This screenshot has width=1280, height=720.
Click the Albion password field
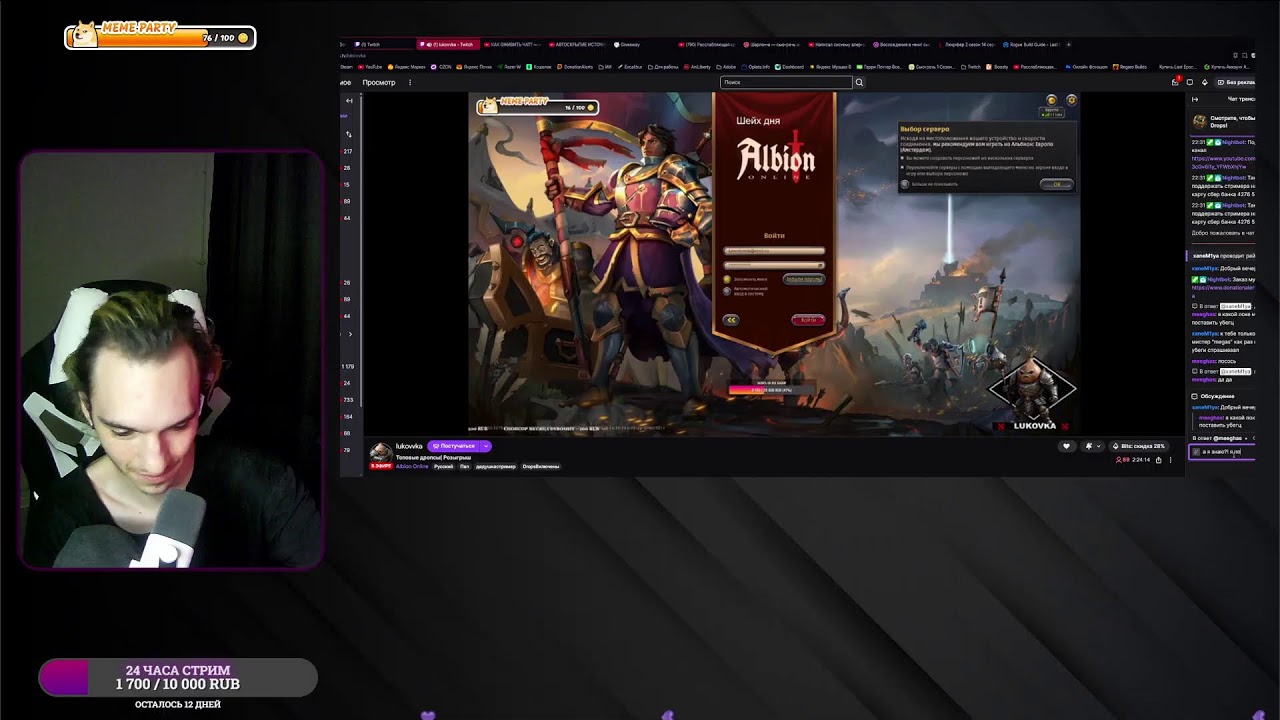(774, 265)
